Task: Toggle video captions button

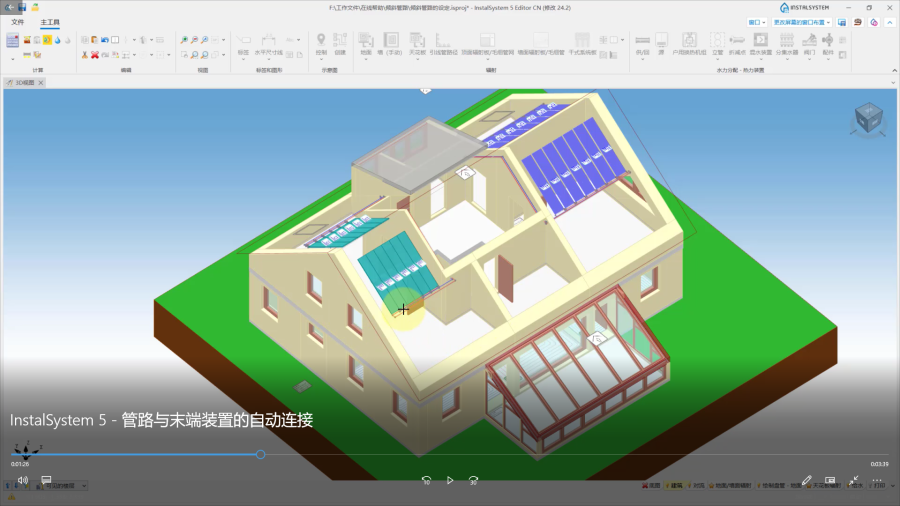Action: tap(46, 480)
